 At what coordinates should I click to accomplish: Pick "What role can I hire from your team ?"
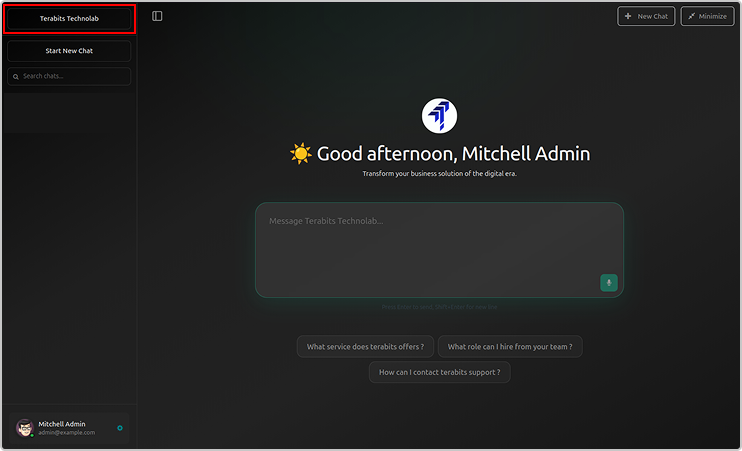click(x=510, y=347)
